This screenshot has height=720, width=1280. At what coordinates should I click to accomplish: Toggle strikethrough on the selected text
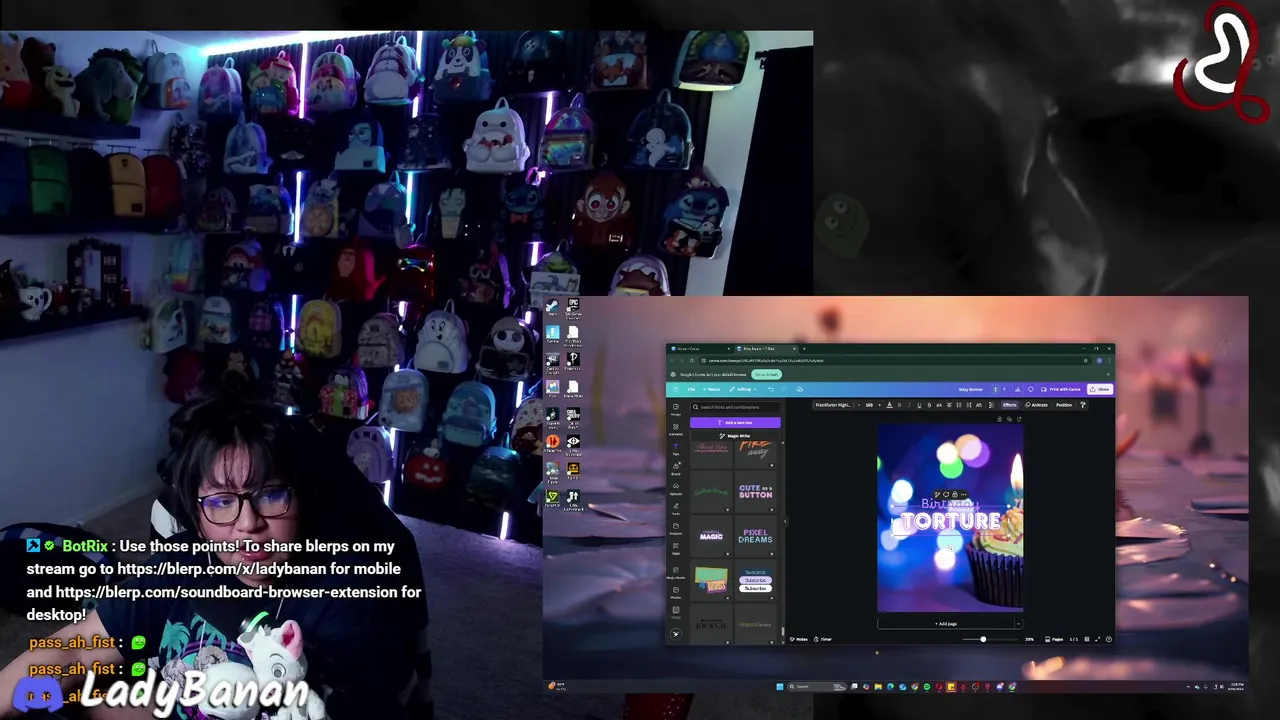click(929, 405)
